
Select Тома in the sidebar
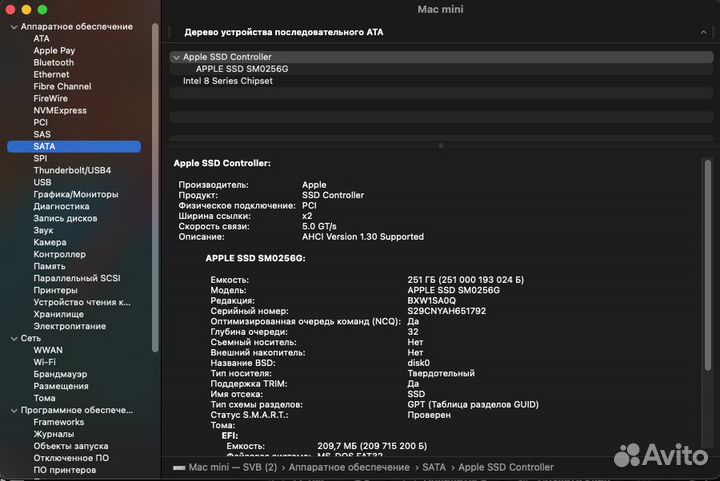click(x=44, y=398)
